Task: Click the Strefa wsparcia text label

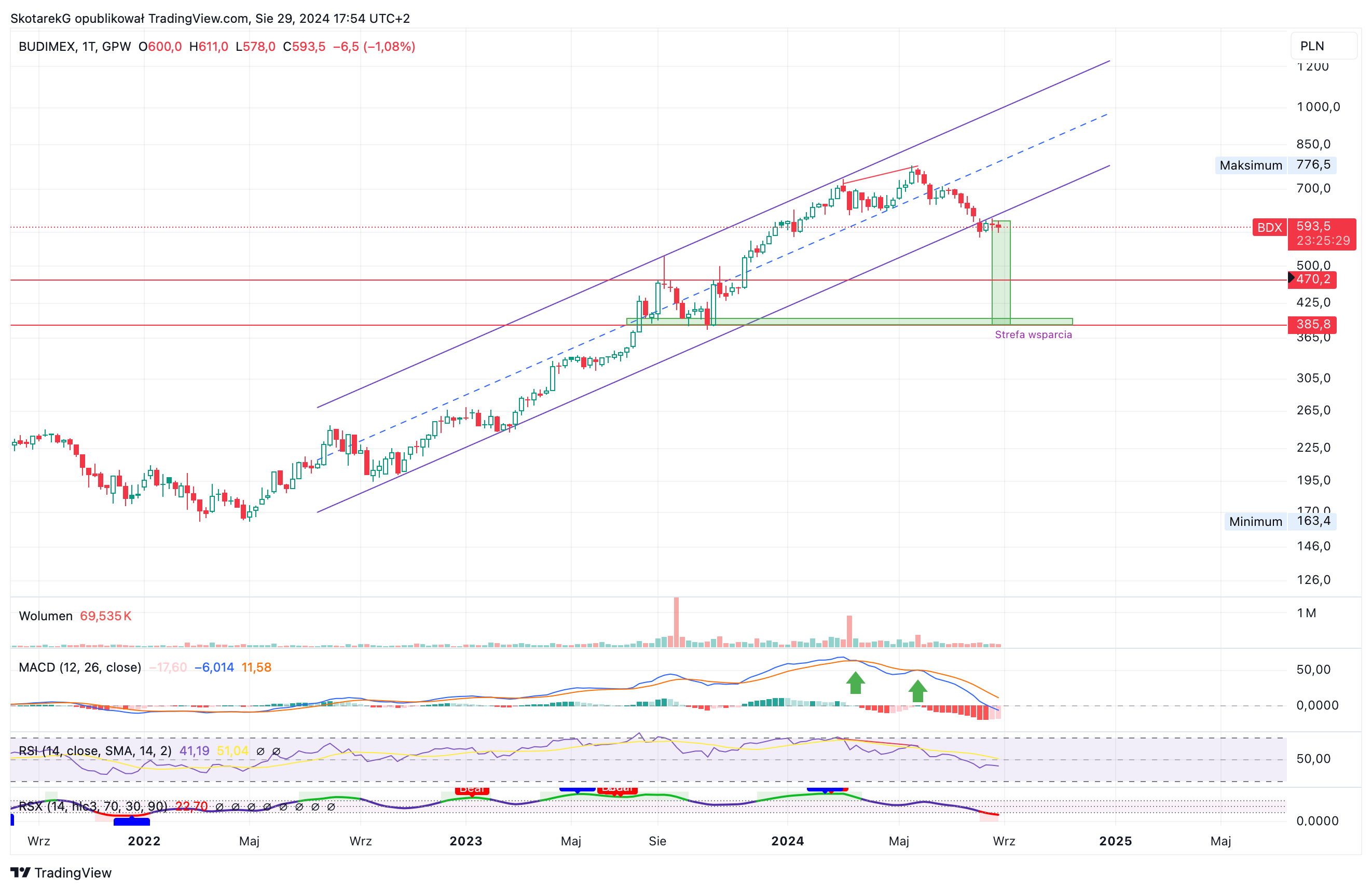Action: (x=1033, y=335)
